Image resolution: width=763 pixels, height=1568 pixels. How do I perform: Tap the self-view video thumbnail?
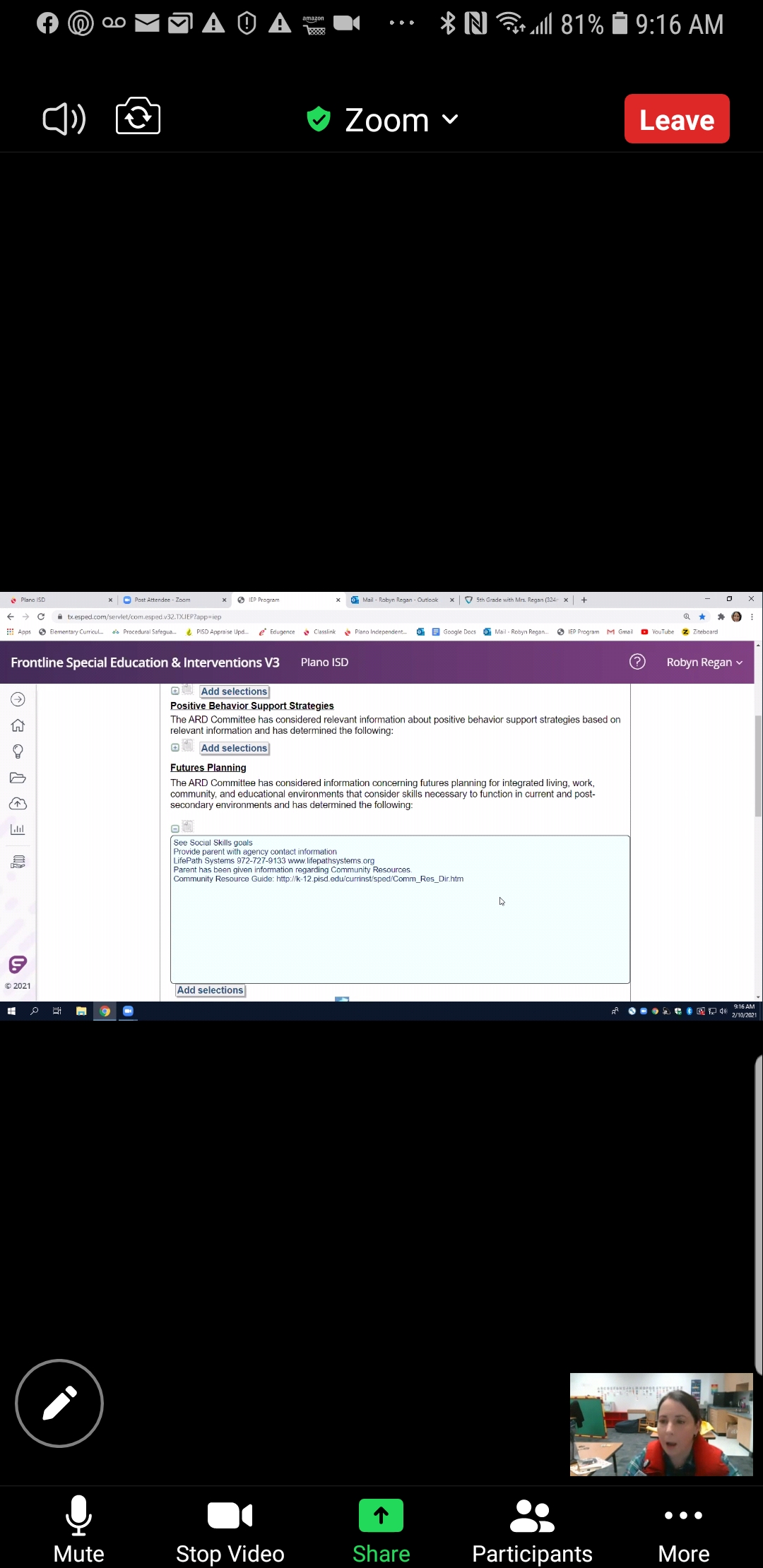[x=661, y=1424]
